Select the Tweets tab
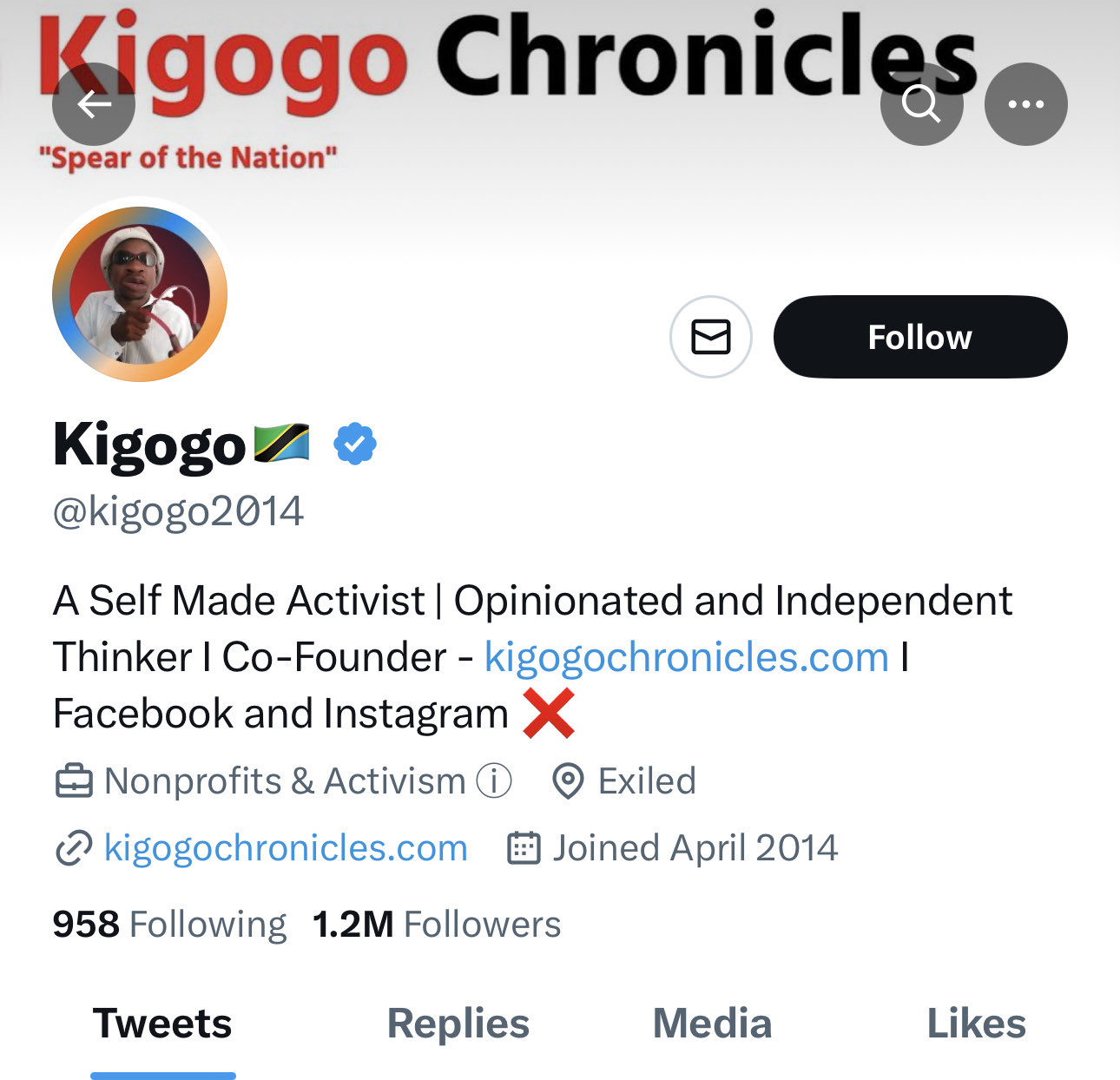 click(162, 1024)
